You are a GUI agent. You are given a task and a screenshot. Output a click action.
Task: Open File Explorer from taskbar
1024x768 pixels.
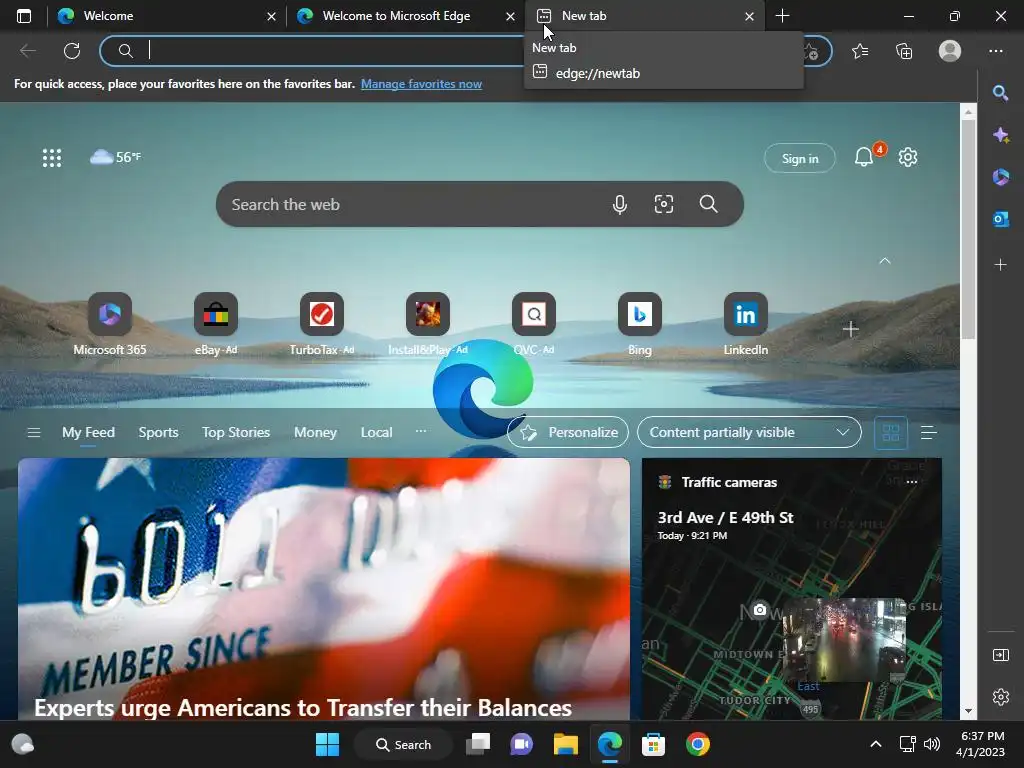[x=566, y=744]
